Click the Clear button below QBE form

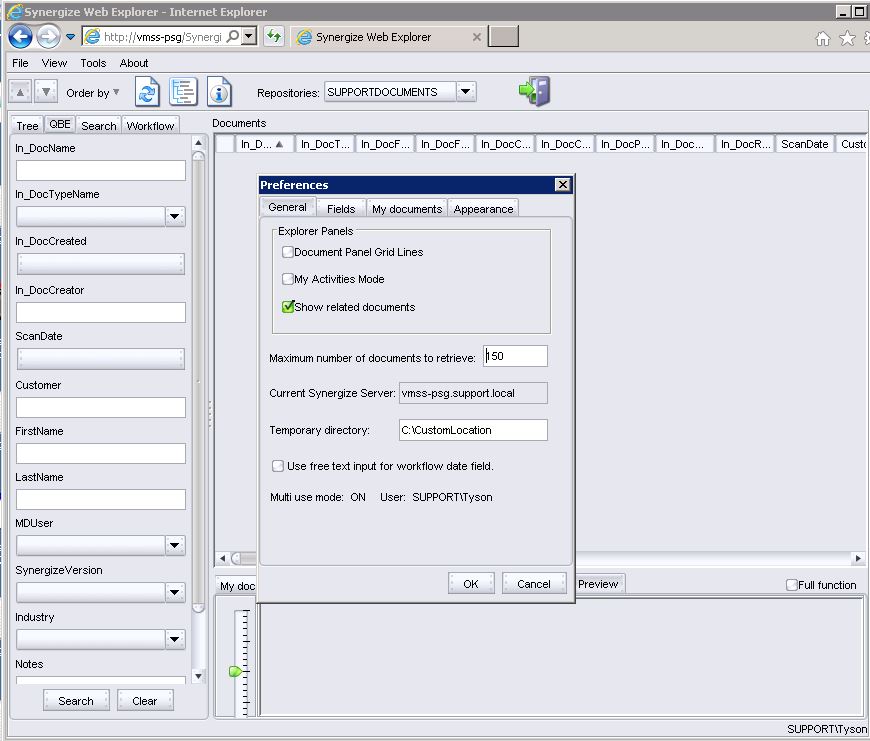[x=145, y=701]
